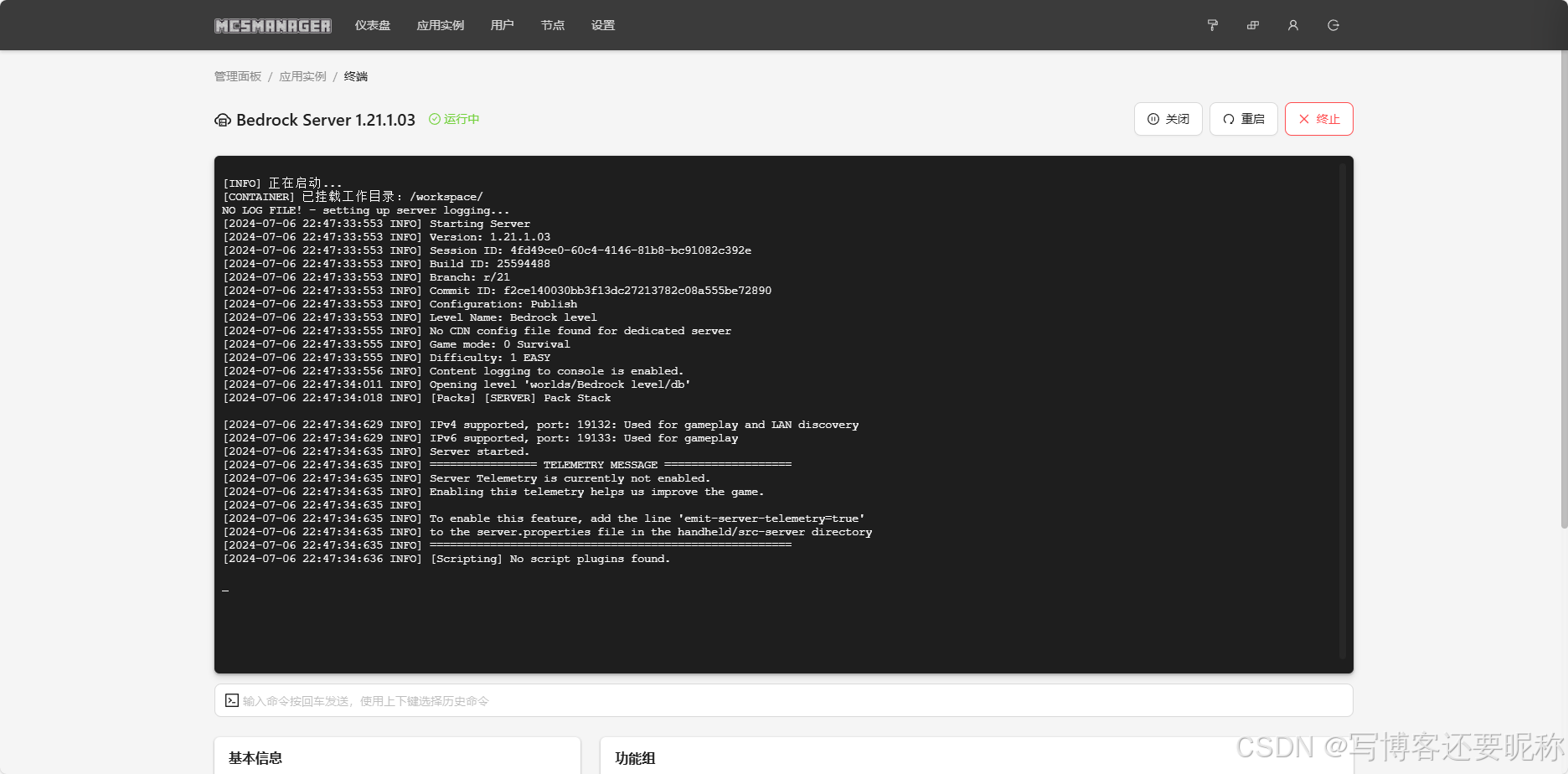Screen dimensions: 1568x774
Task: Click the 'Server started.' log line
Action: [x=376, y=451]
